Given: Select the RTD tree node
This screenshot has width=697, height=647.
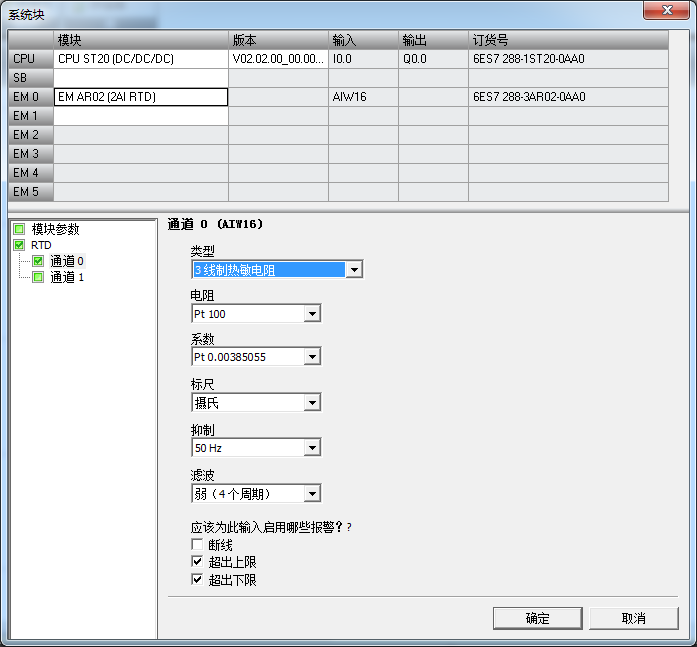Looking at the screenshot, I should pyautogui.click(x=41, y=245).
